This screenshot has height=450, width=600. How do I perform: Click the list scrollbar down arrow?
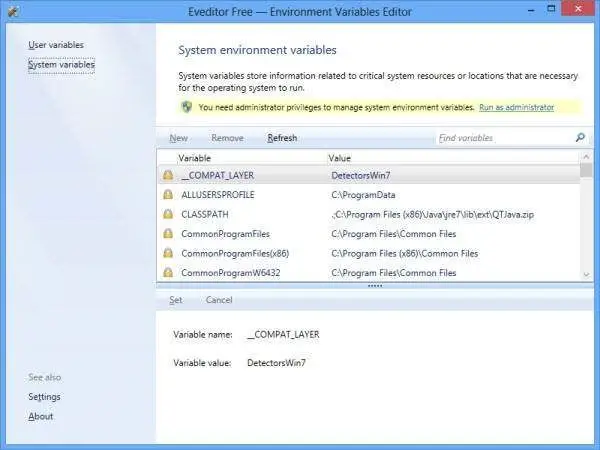click(586, 274)
